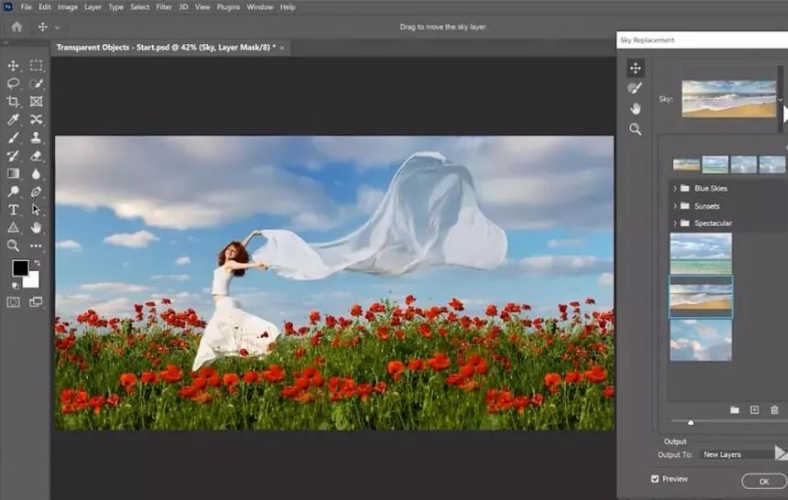The image size is (788, 500).
Task: Expand the Blue Skies folder
Action: 675,188
